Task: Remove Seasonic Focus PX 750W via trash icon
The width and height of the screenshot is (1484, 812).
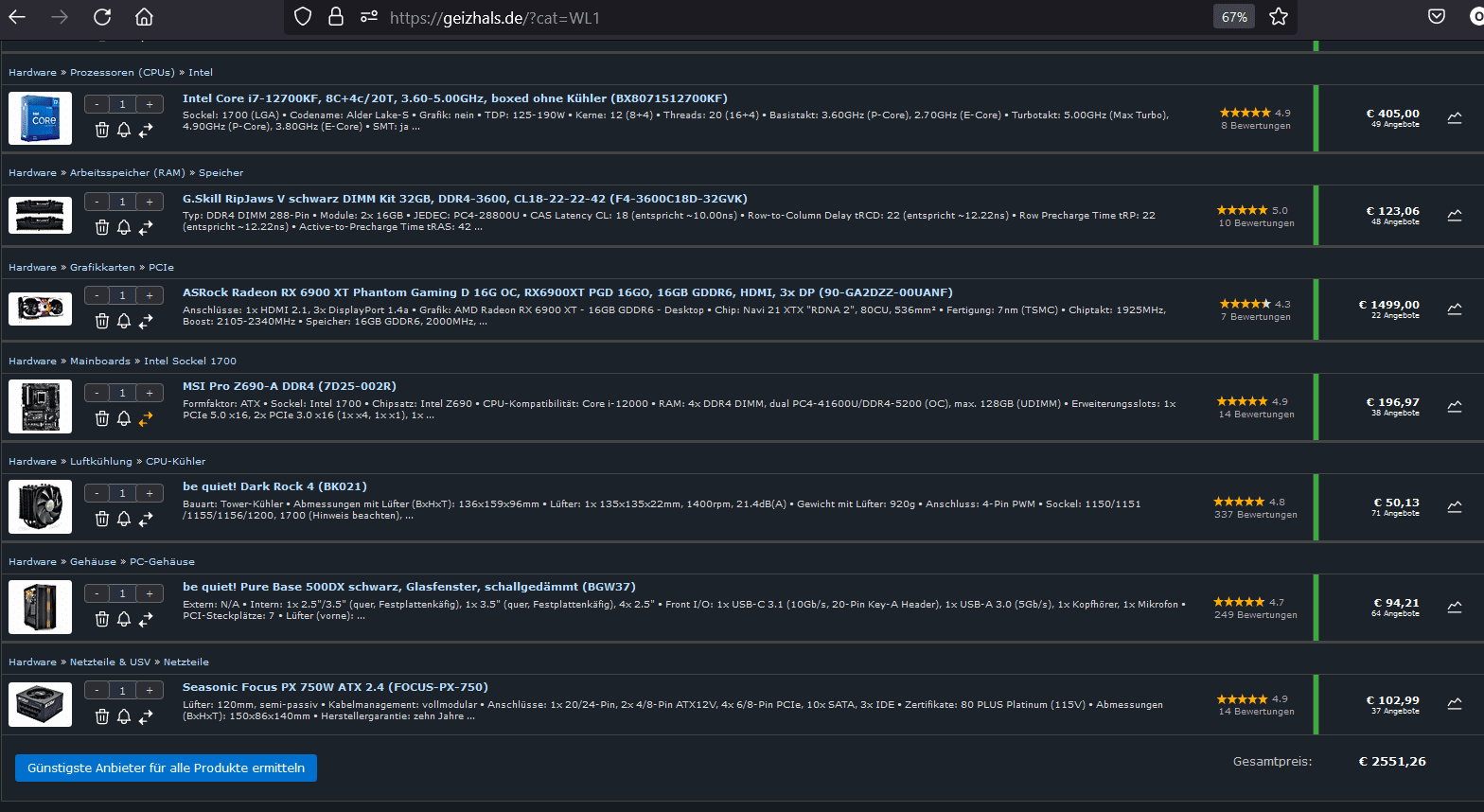Action: click(x=102, y=716)
